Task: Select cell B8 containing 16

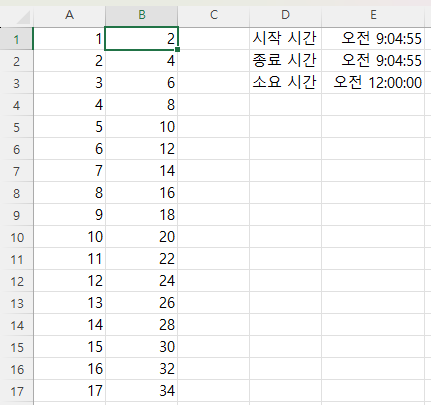Action: tap(142, 193)
